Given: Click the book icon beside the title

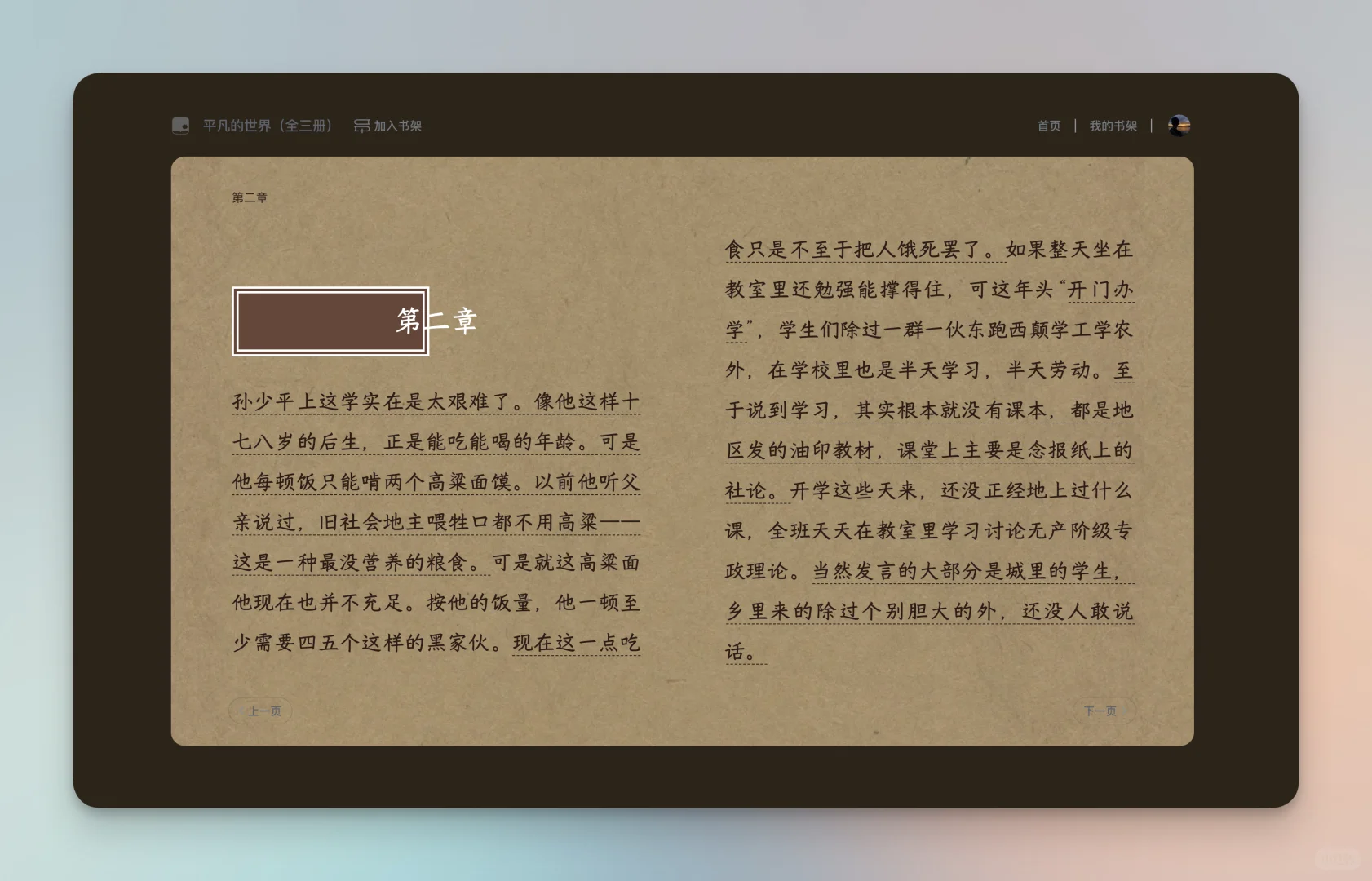Looking at the screenshot, I should pyautogui.click(x=181, y=125).
